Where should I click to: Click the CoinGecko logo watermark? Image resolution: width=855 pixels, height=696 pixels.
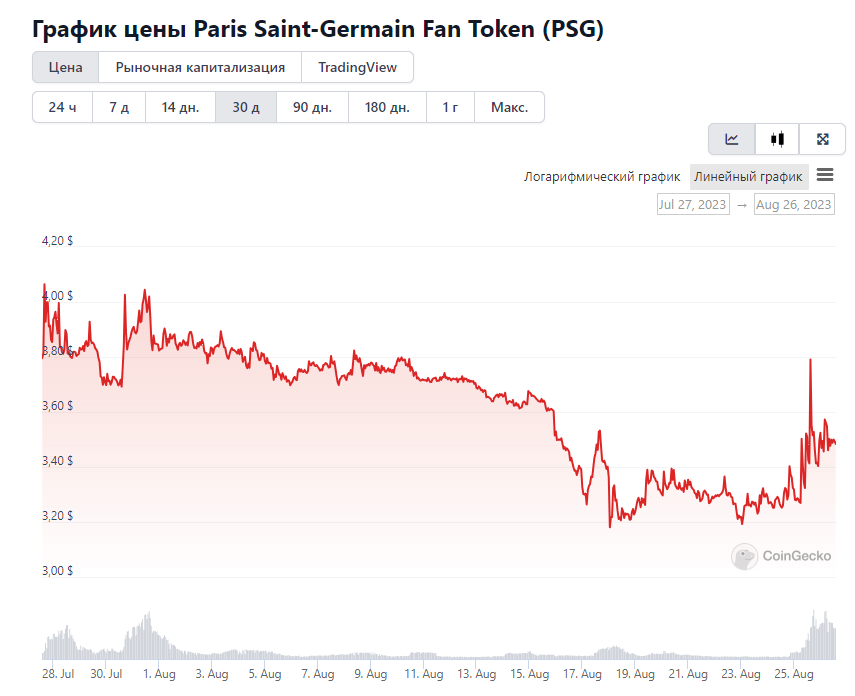781,556
